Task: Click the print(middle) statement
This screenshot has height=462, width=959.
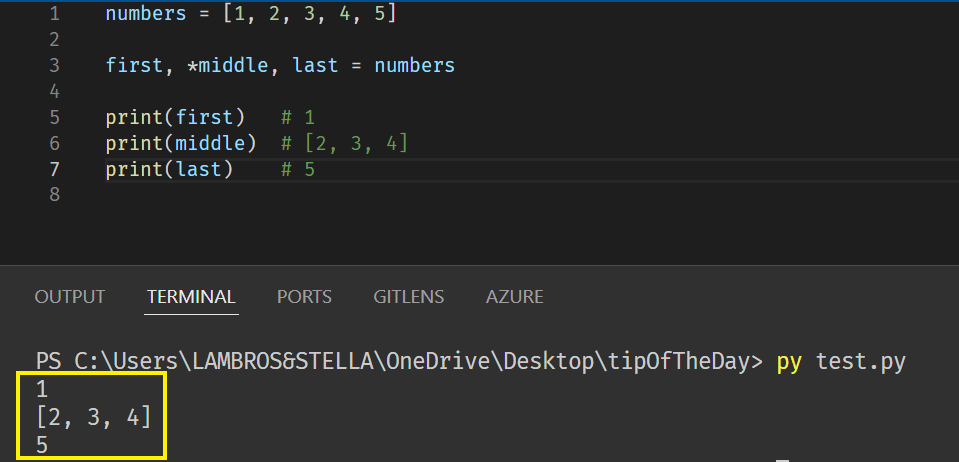Action: [x=181, y=144]
